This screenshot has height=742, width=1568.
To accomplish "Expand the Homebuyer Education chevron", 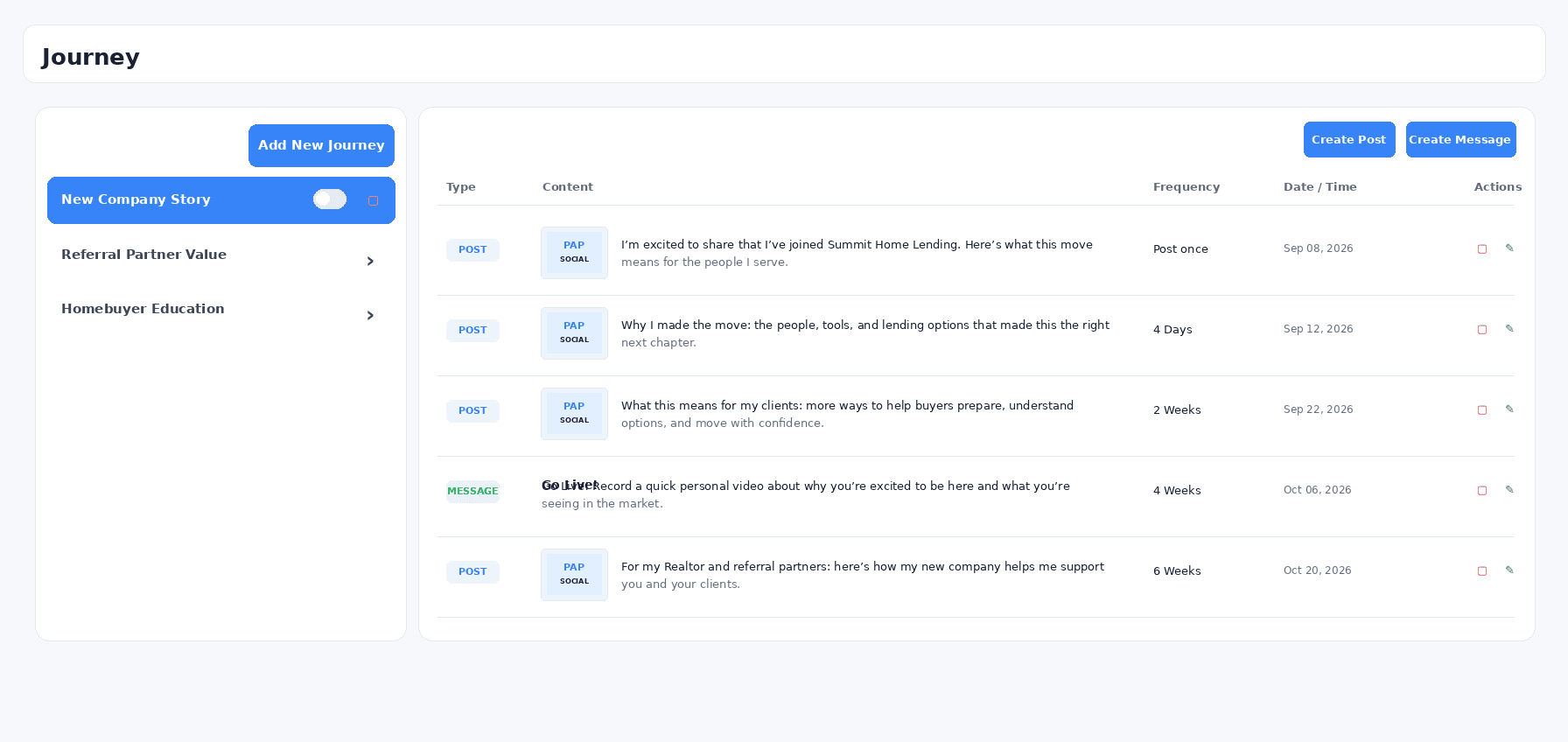I will (370, 316).
